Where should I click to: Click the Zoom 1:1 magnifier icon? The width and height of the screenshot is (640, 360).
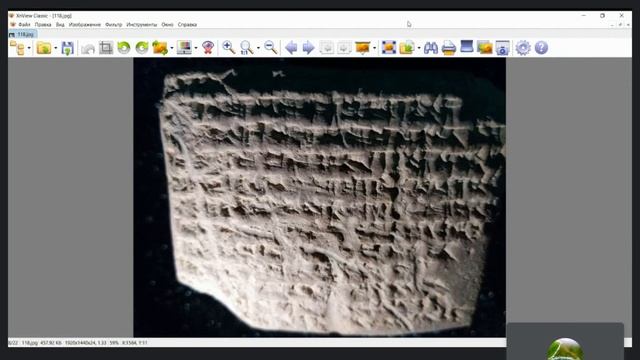247,48
